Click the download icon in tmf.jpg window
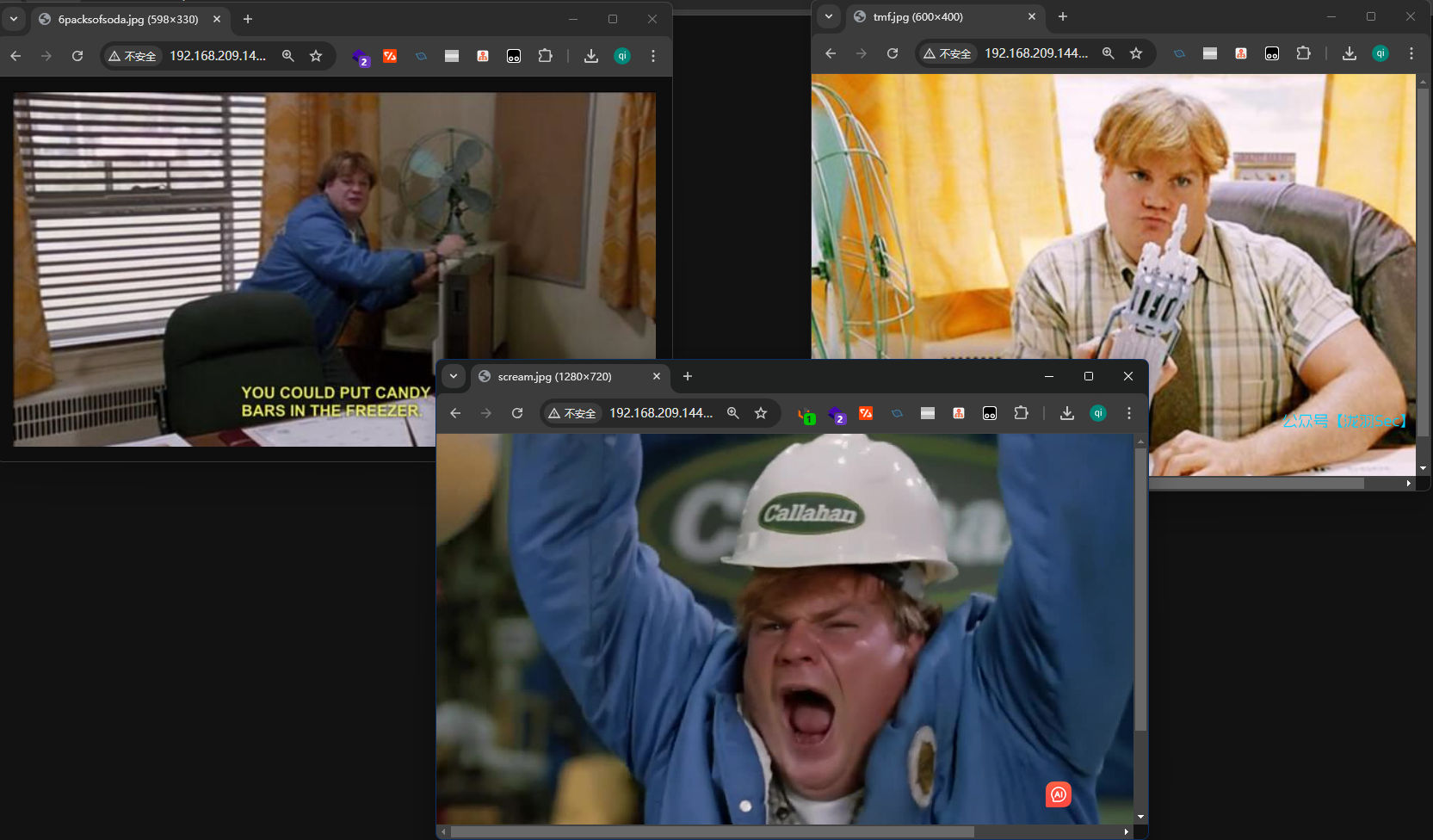Viewport: 1433px width, 840px height. tap(1349, 53)
